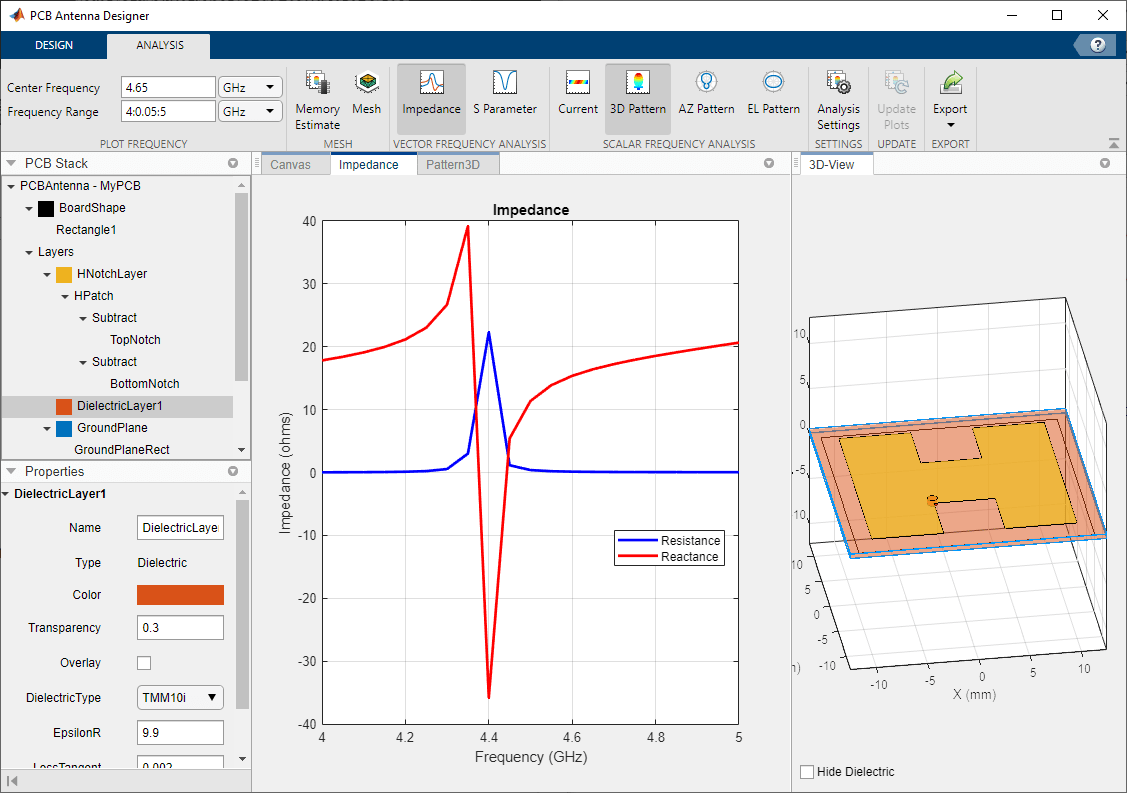Click the Transparency input field

(x=180, y=628)
